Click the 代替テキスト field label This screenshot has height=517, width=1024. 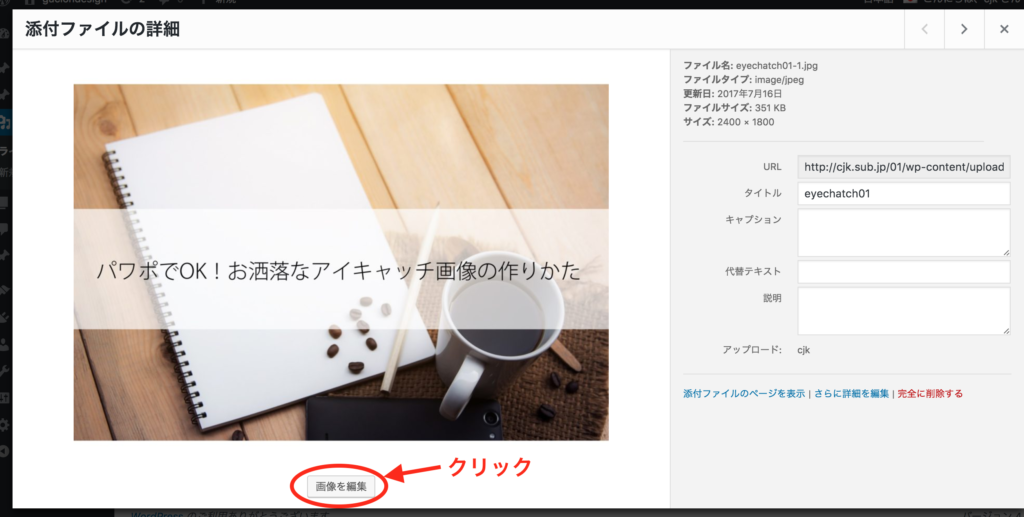click(x=753, y=271)
